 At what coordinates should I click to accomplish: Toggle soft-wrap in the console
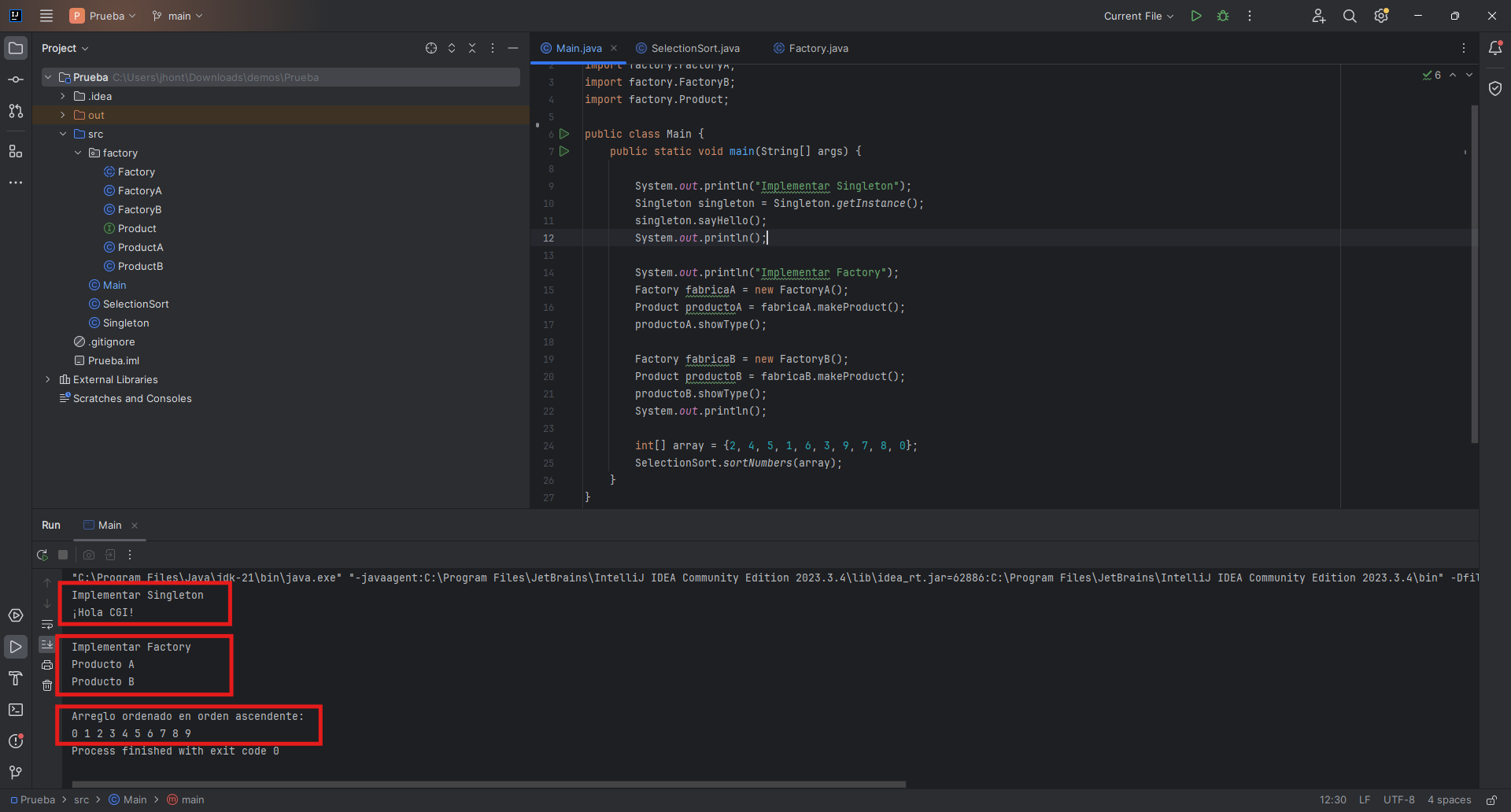point(47,625)
